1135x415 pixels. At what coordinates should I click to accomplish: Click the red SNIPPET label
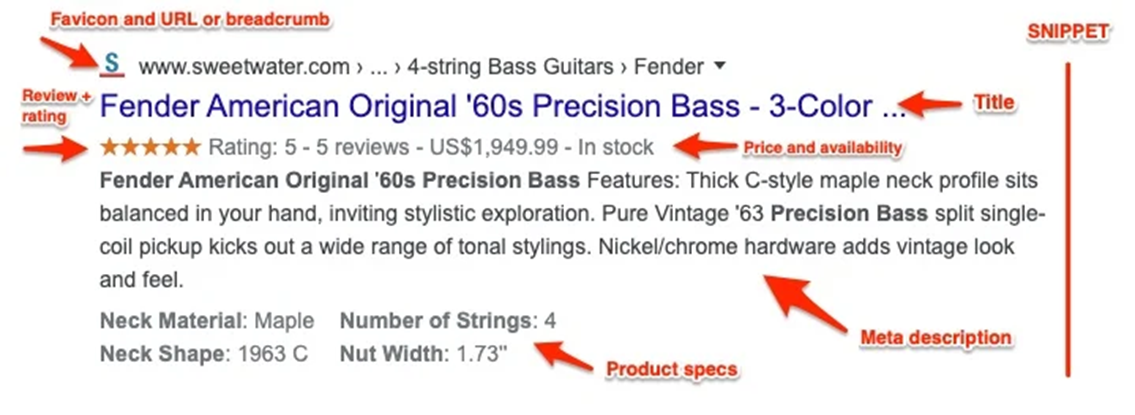[1069, 32]
